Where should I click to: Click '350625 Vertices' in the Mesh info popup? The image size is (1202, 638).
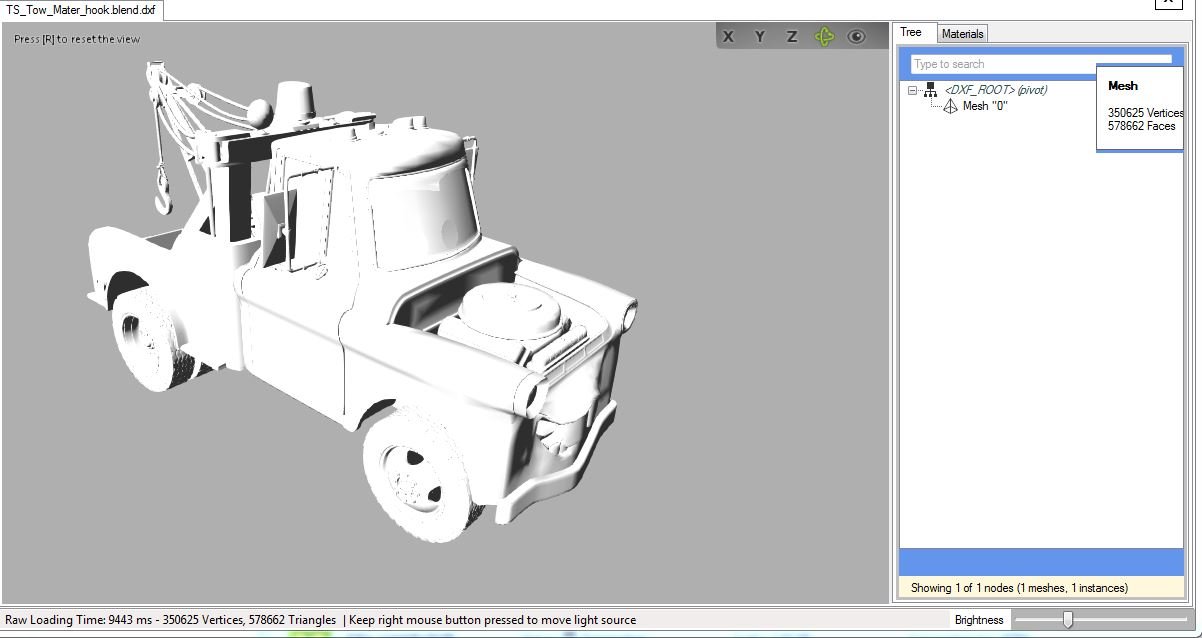pos(1146,113)
